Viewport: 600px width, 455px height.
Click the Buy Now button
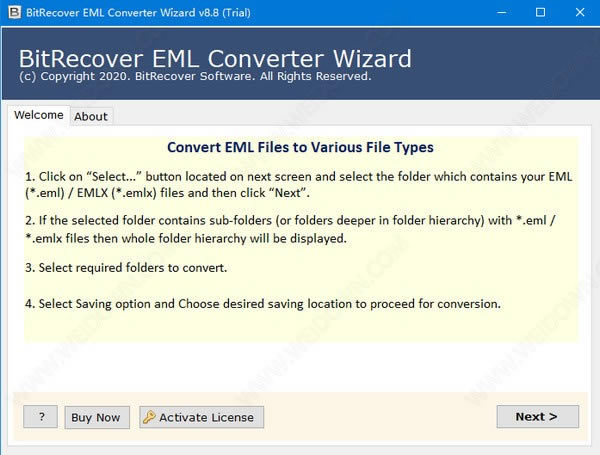97,417
